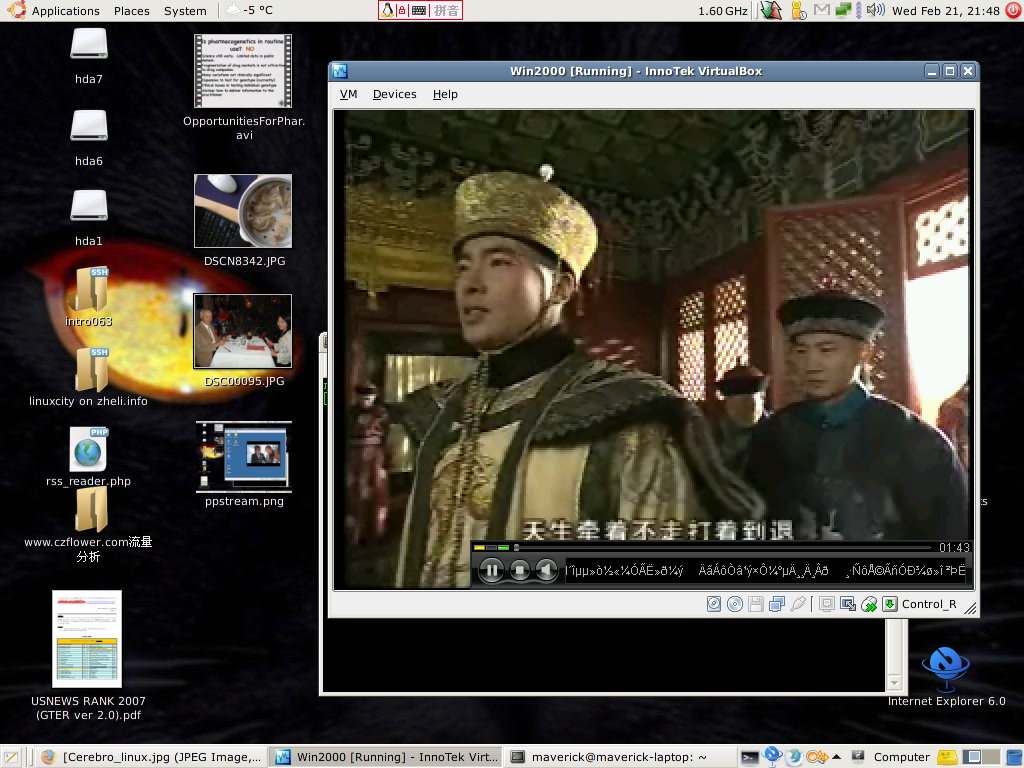Click the yellow sticky notes panel icon
This screenshot has height=768, width=1024.
click(947, 757)
